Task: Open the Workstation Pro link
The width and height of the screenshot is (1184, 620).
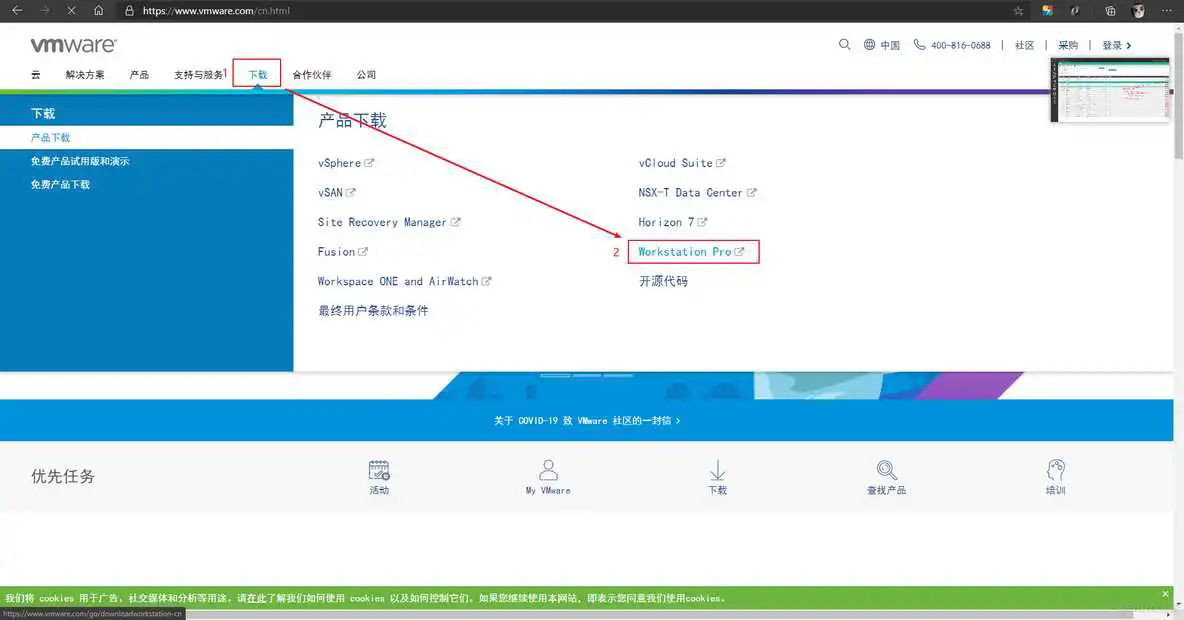Action: (x=687, y=251)
